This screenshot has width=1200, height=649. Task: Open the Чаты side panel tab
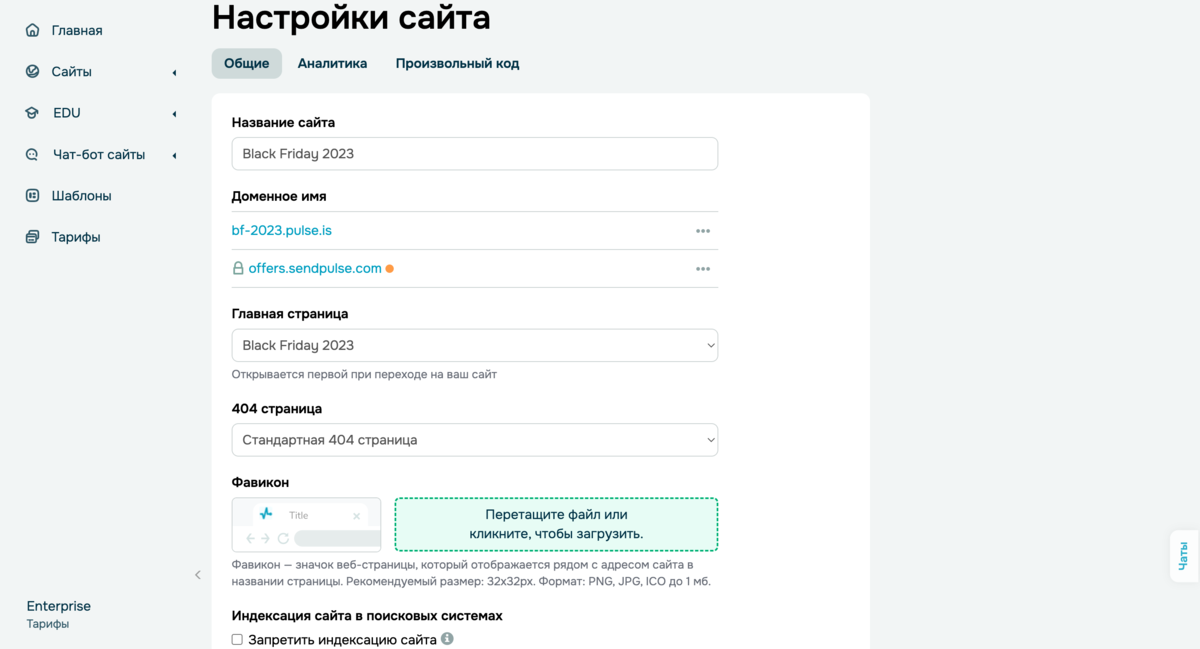1184,556
